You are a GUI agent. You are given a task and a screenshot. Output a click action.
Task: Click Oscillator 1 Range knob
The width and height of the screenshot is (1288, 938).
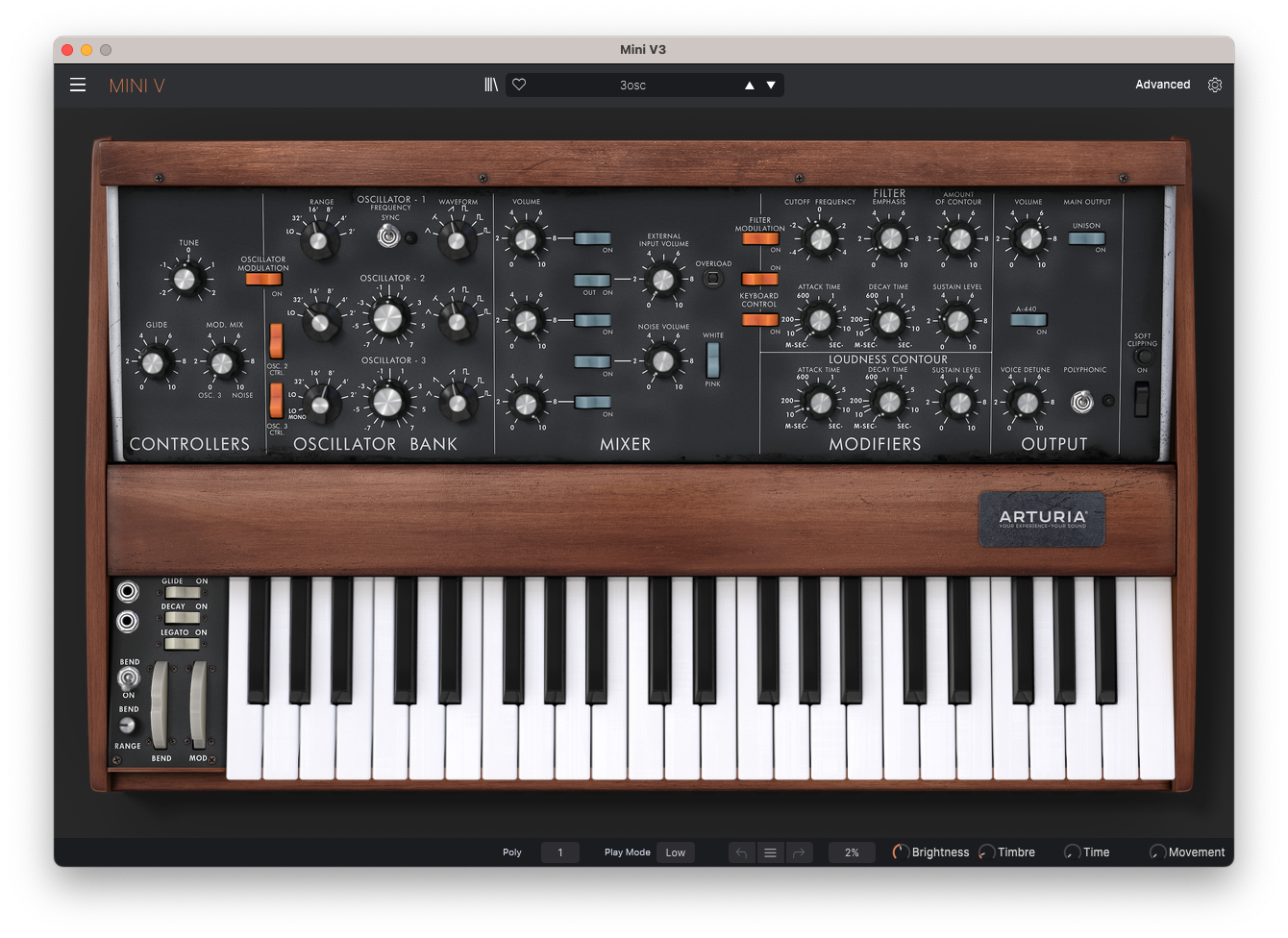(x=319, y=239)
